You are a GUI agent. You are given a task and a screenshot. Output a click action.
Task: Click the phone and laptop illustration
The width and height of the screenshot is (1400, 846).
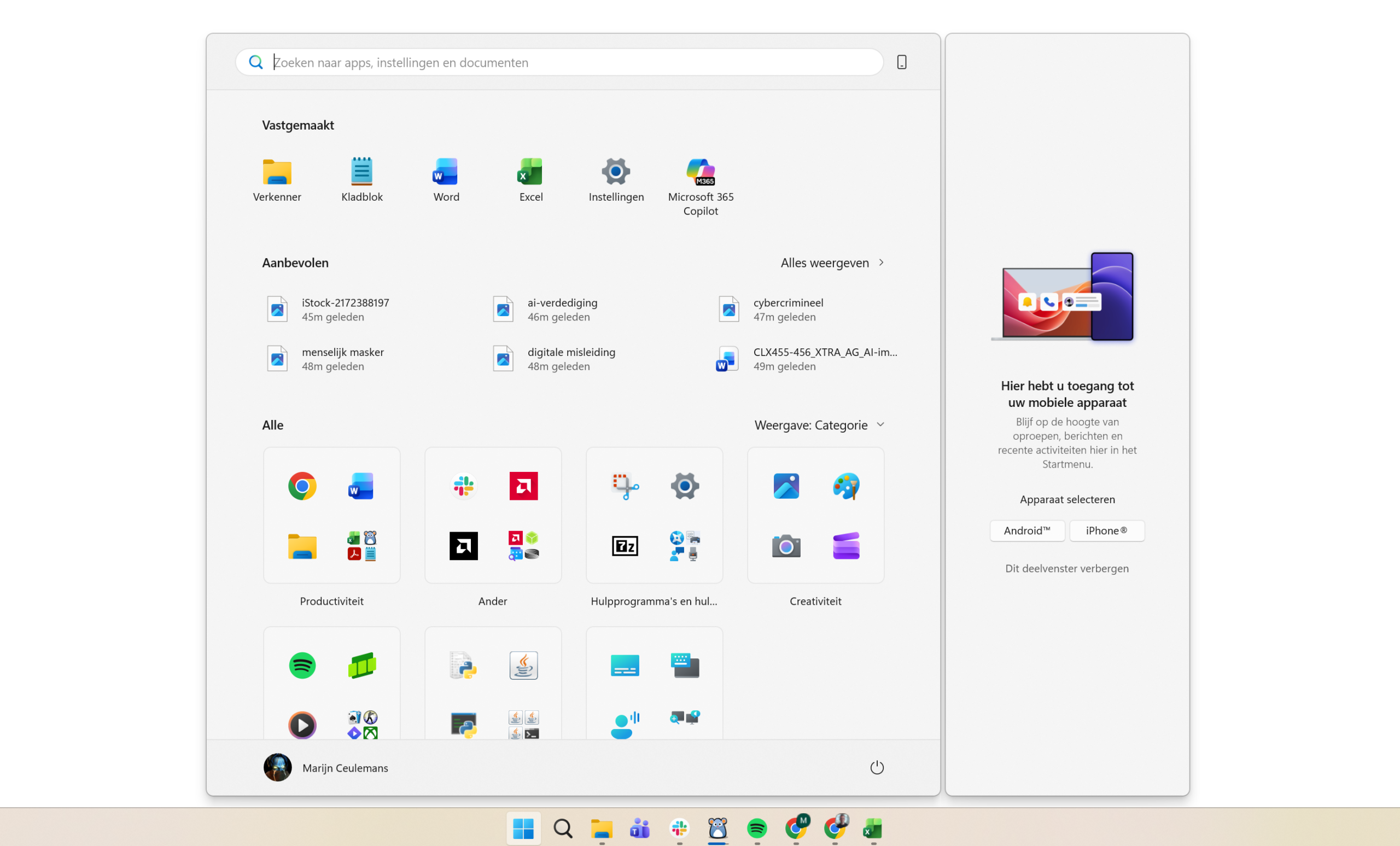(x=1063, y=296)
